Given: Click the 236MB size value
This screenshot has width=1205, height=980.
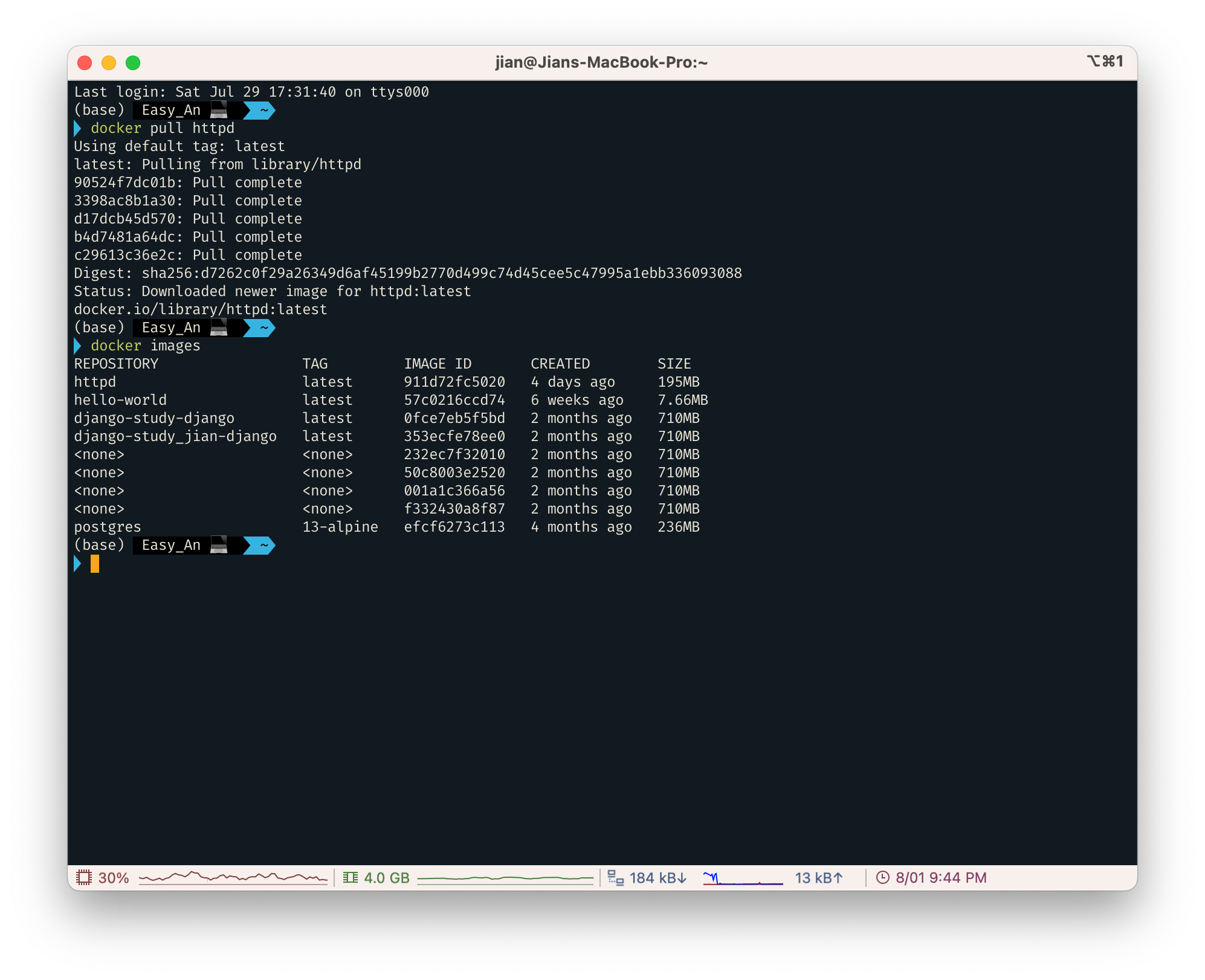Looking at the screenshot, I should tap(679, 527).
